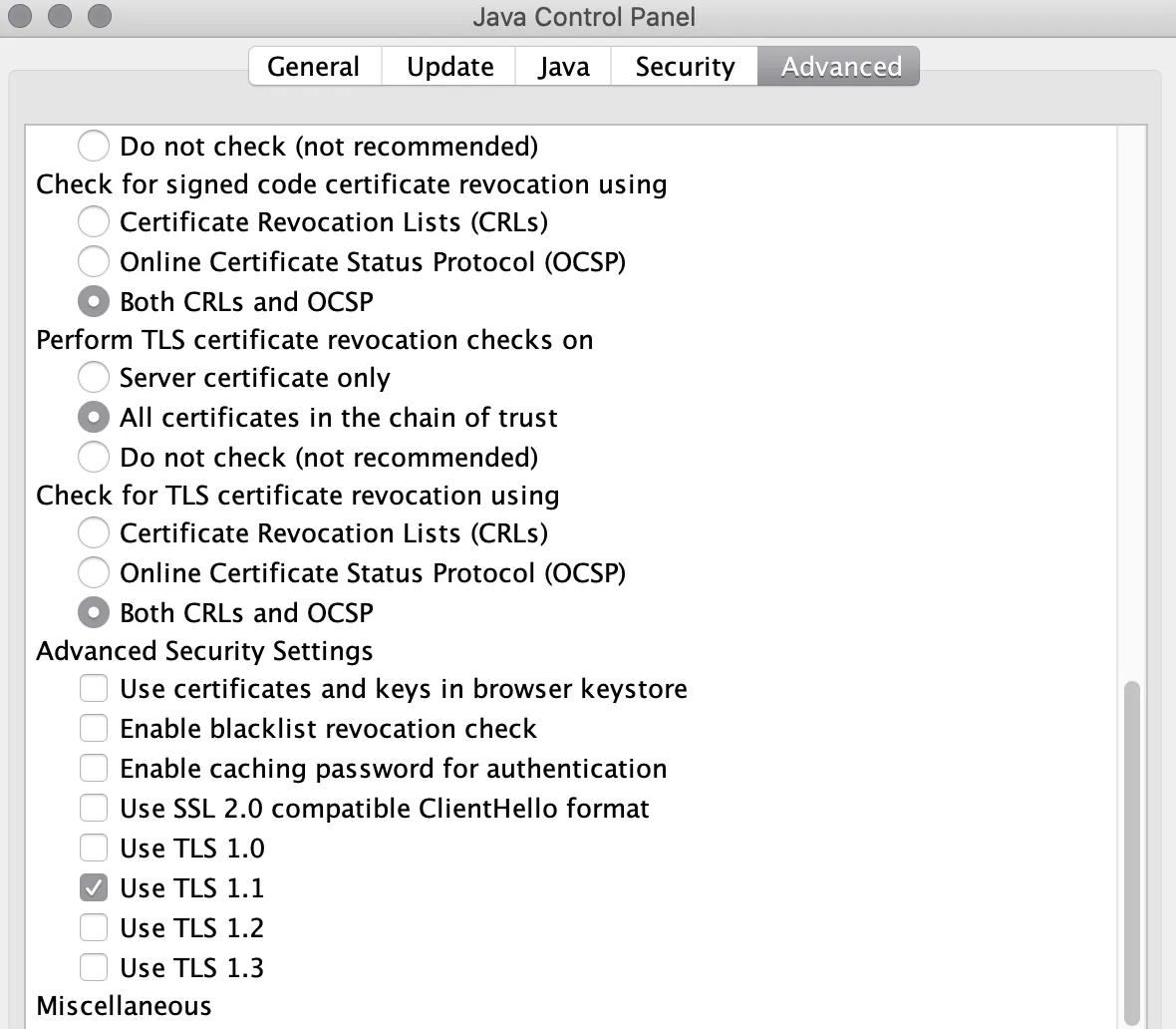Viewport: 1176px width, 1029px height.
Task: Select the Java tab
Action: point(563,67)
